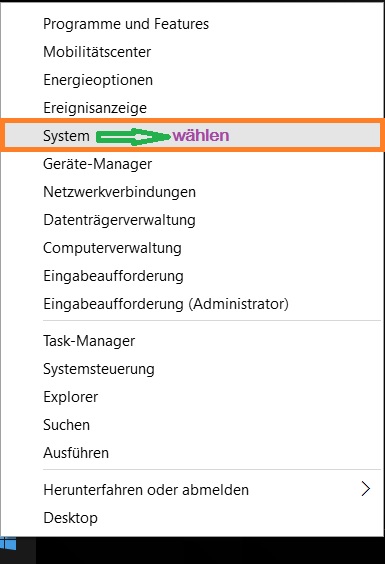Launch Computerverwaltung

pos(112,248)
